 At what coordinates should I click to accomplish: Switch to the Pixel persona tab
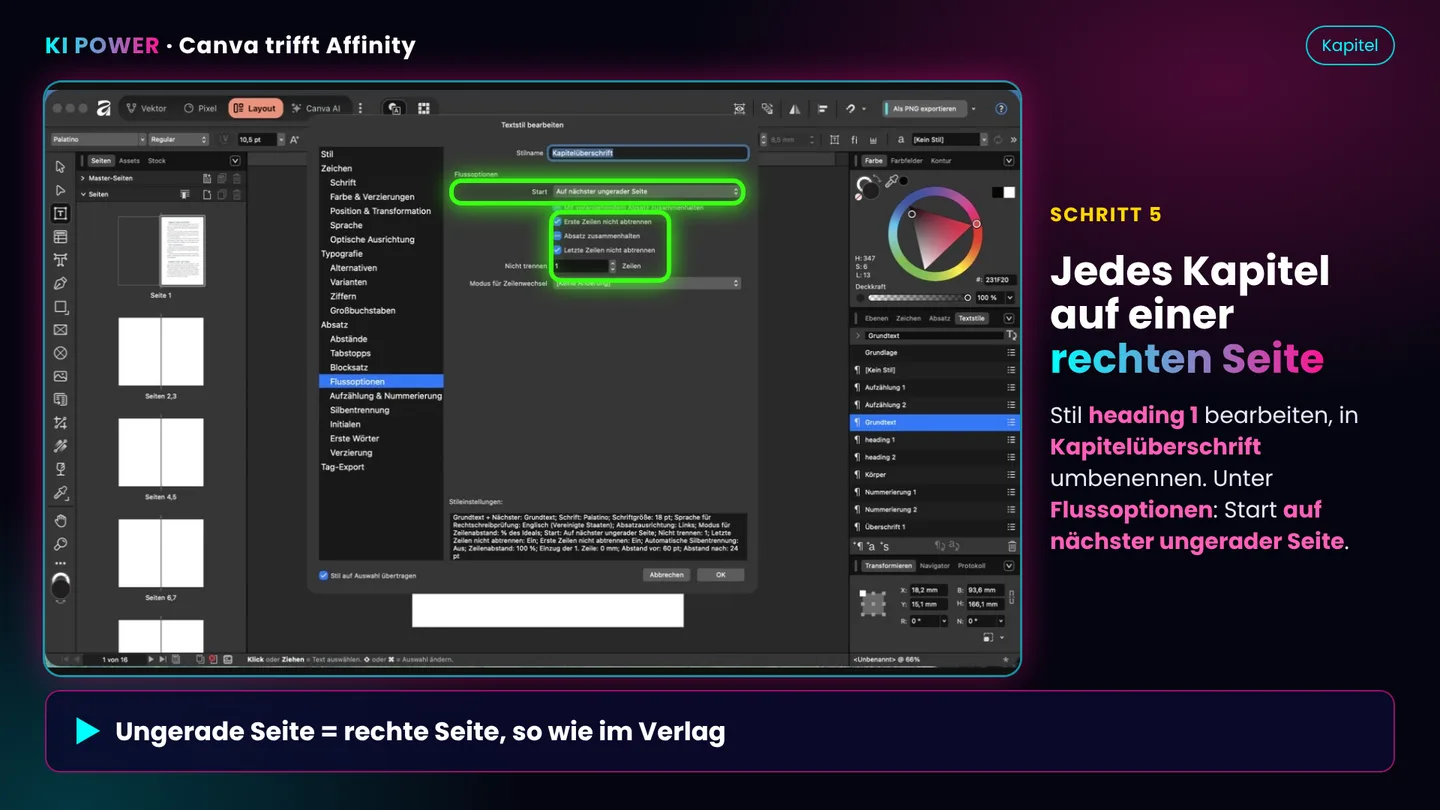[200, 108]
